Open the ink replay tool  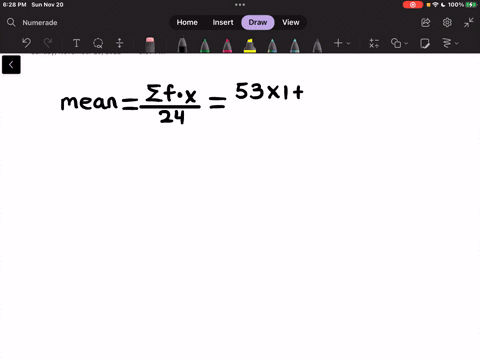pyautogui.click(x=447, y=43)
